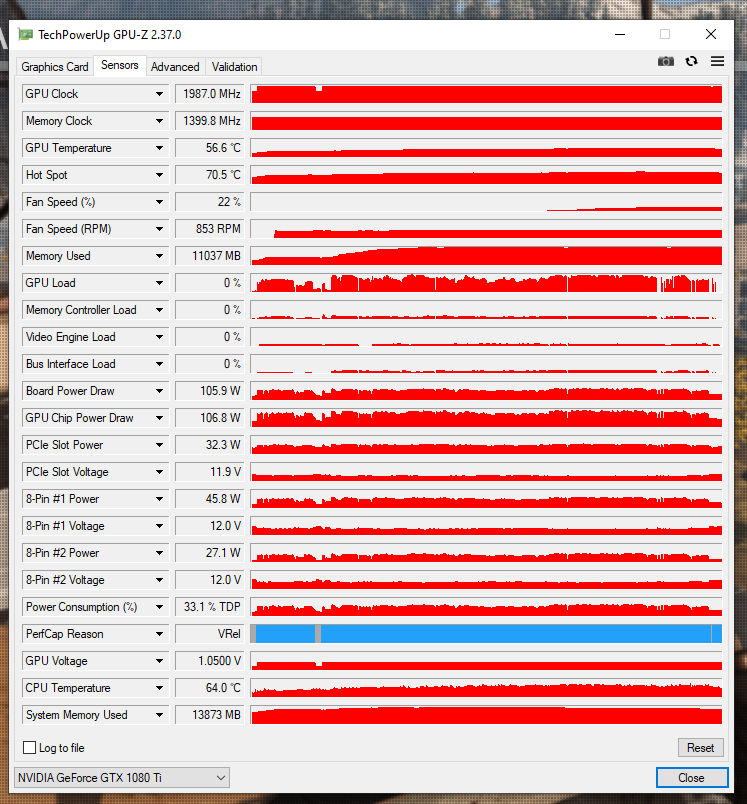This screenshot has width=747, height=804.
Task: Enable the Log to file checkbox
Action: [29, 748]
